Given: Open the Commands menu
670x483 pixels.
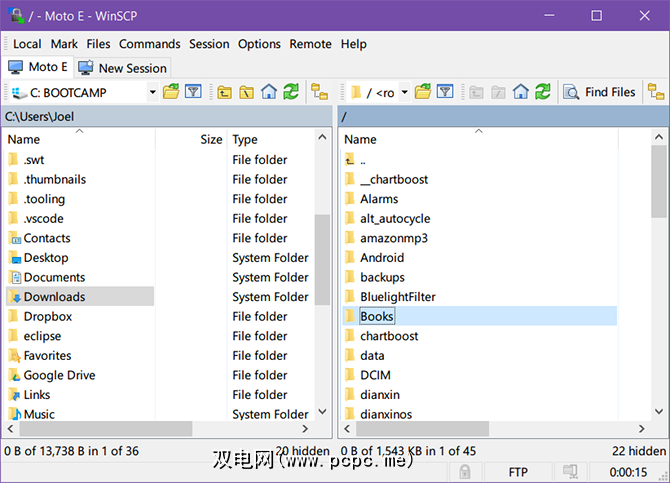Looking at the screenshot, I should 150,44.
